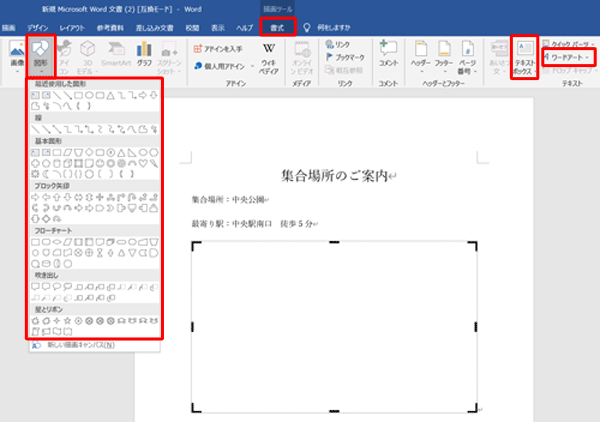Choose the right triangle in 基本図形

pyautogui.click(x=132, y=152)
